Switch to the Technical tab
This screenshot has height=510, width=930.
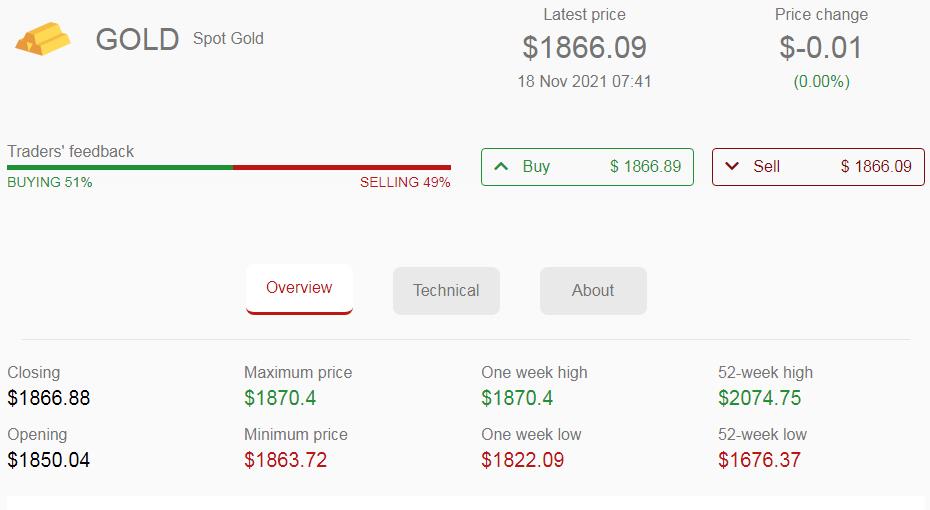(x=446, y=291)
